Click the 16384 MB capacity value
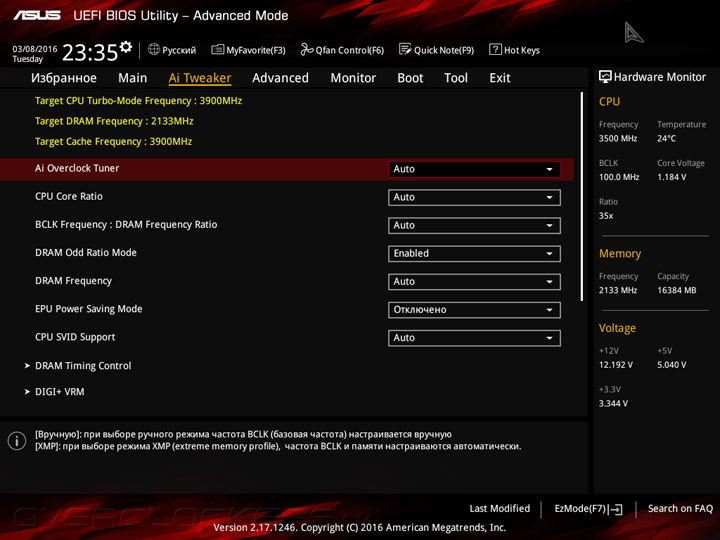 tap(677, 290)
